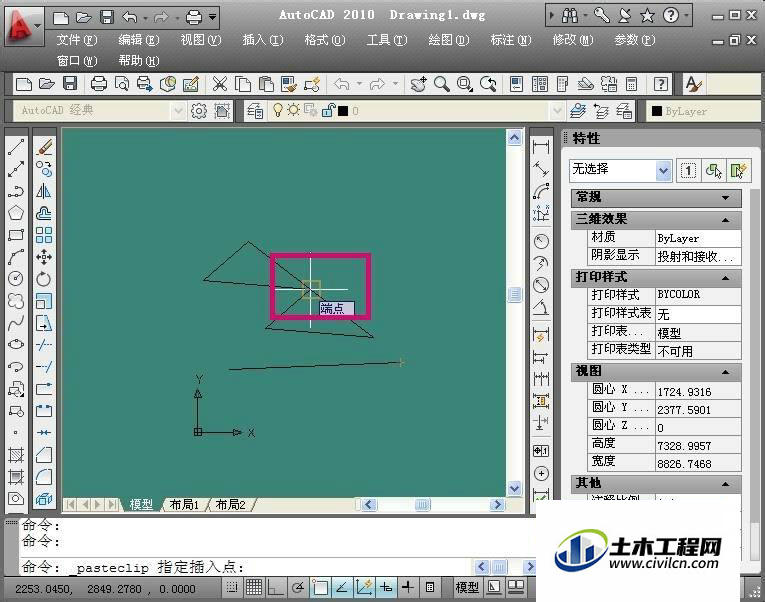Click the 材质 ByLayer value field

[x=698, y=238]
